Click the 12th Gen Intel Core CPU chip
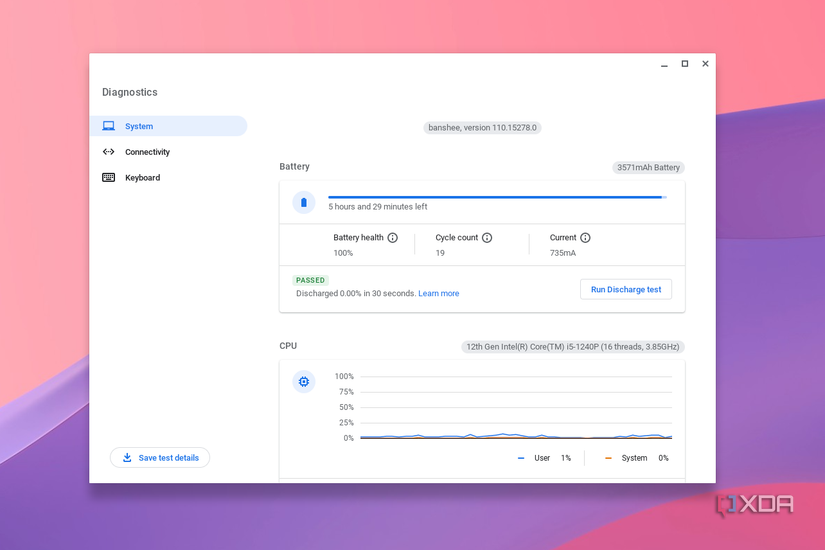Screen dimensions: 825x550 click(x=573, y=347)
